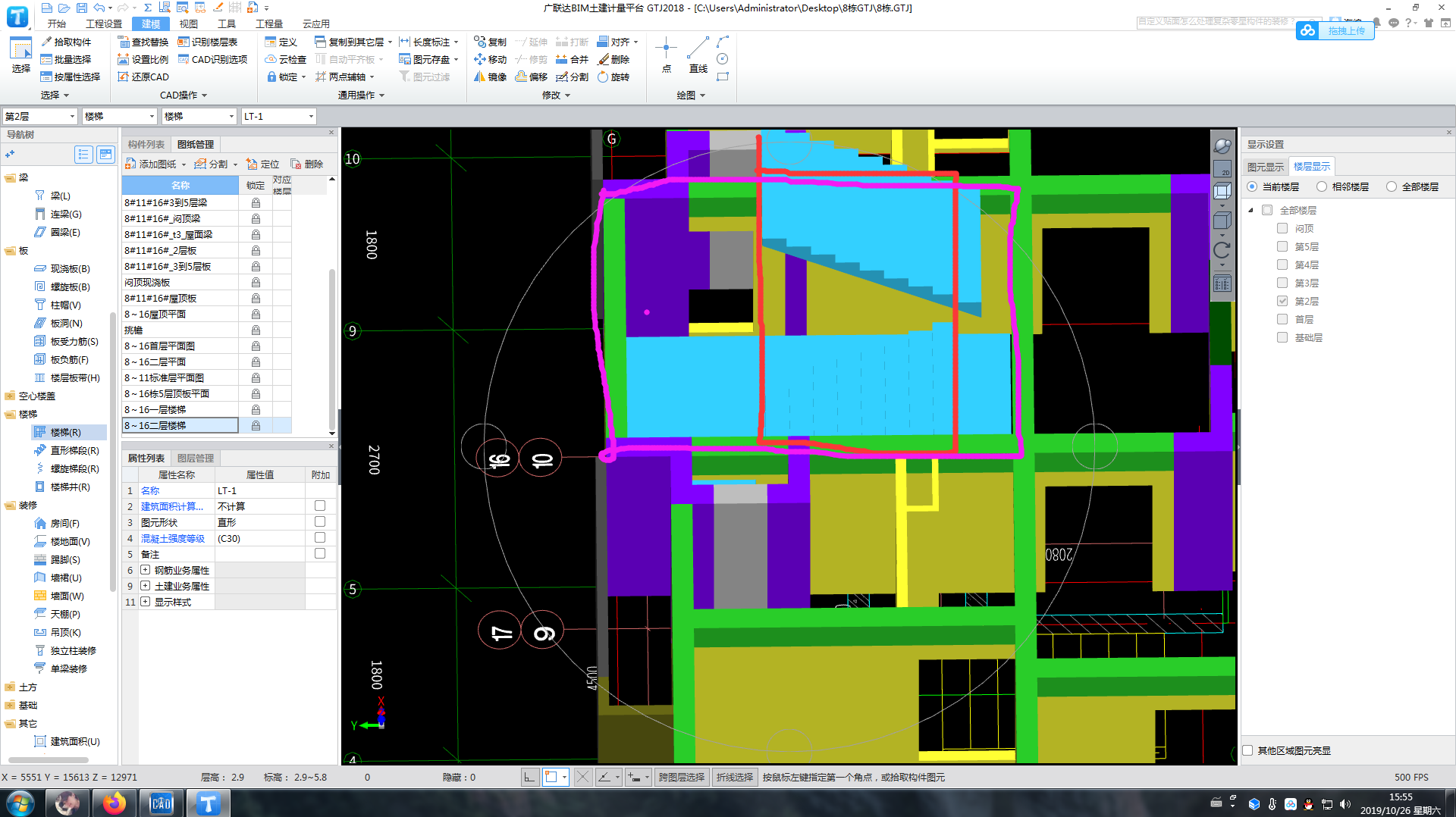
Task: Locate the drawing with 定位
Action: (262, 164)
